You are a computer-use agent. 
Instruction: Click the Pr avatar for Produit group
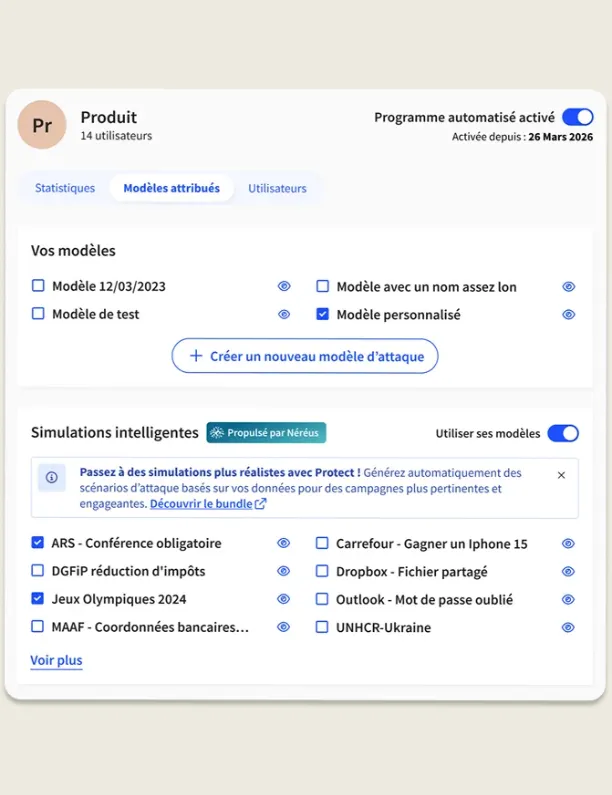(42, 125)
